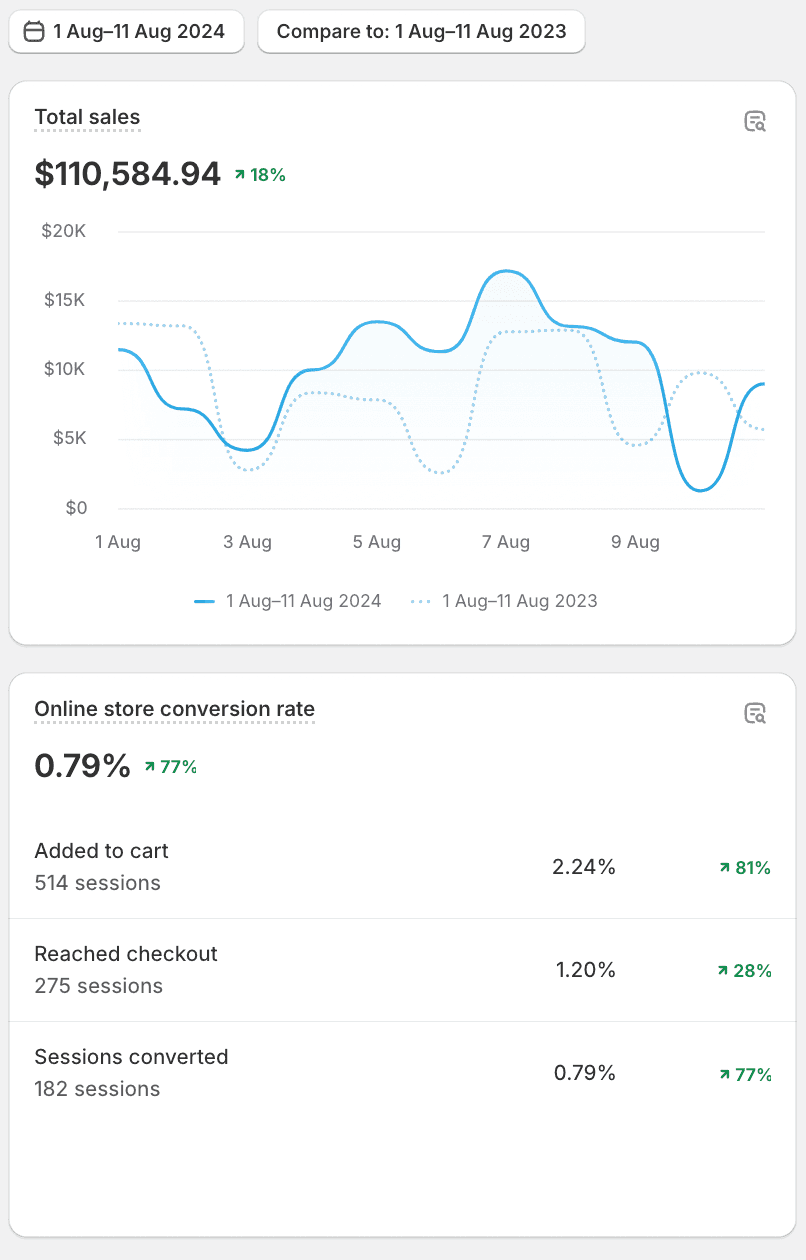Open the report icon on the Total sales card
Screen dimensions: 806x1260
755,122
